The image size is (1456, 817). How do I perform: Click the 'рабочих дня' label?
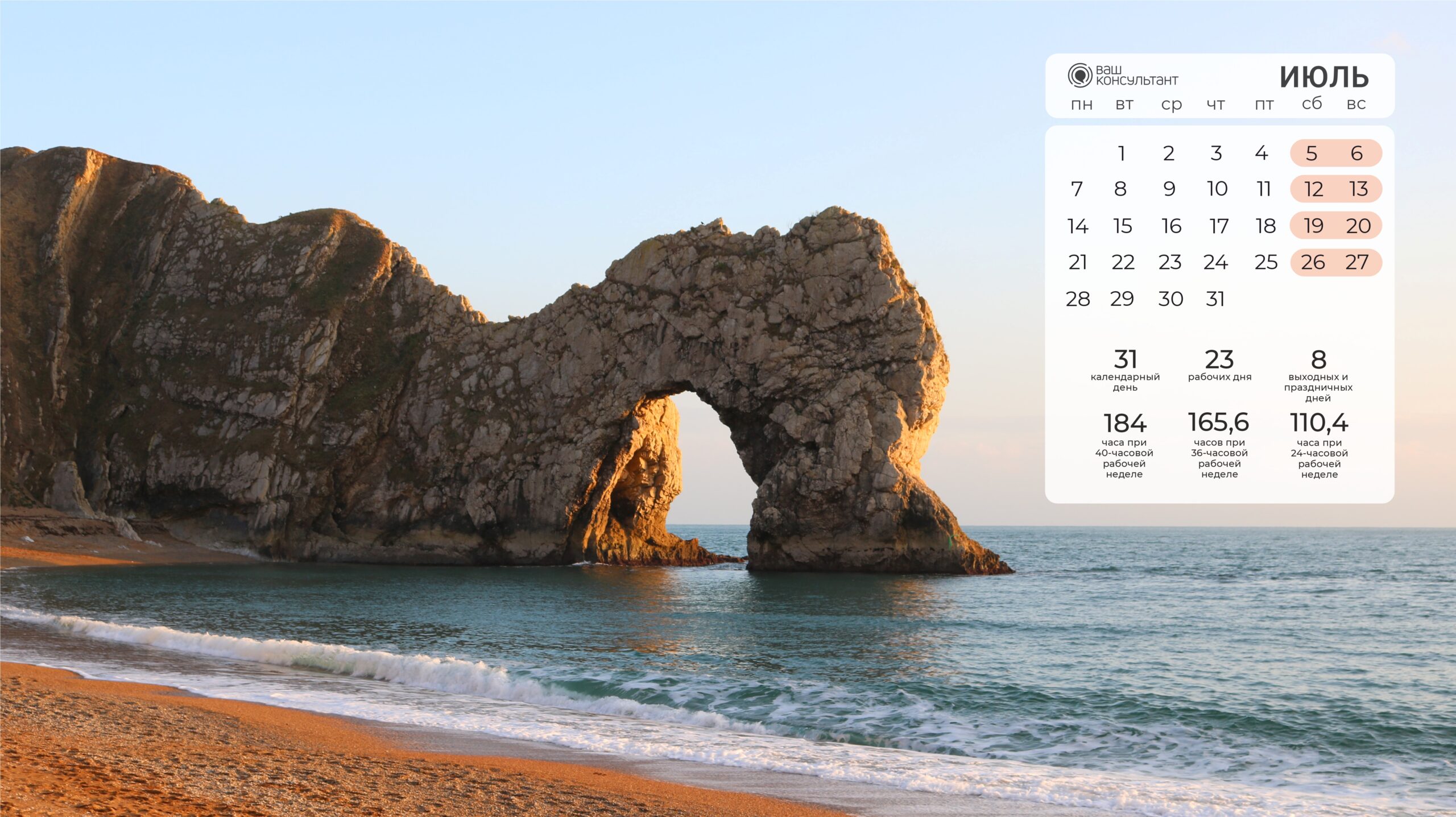[1219, 377]
